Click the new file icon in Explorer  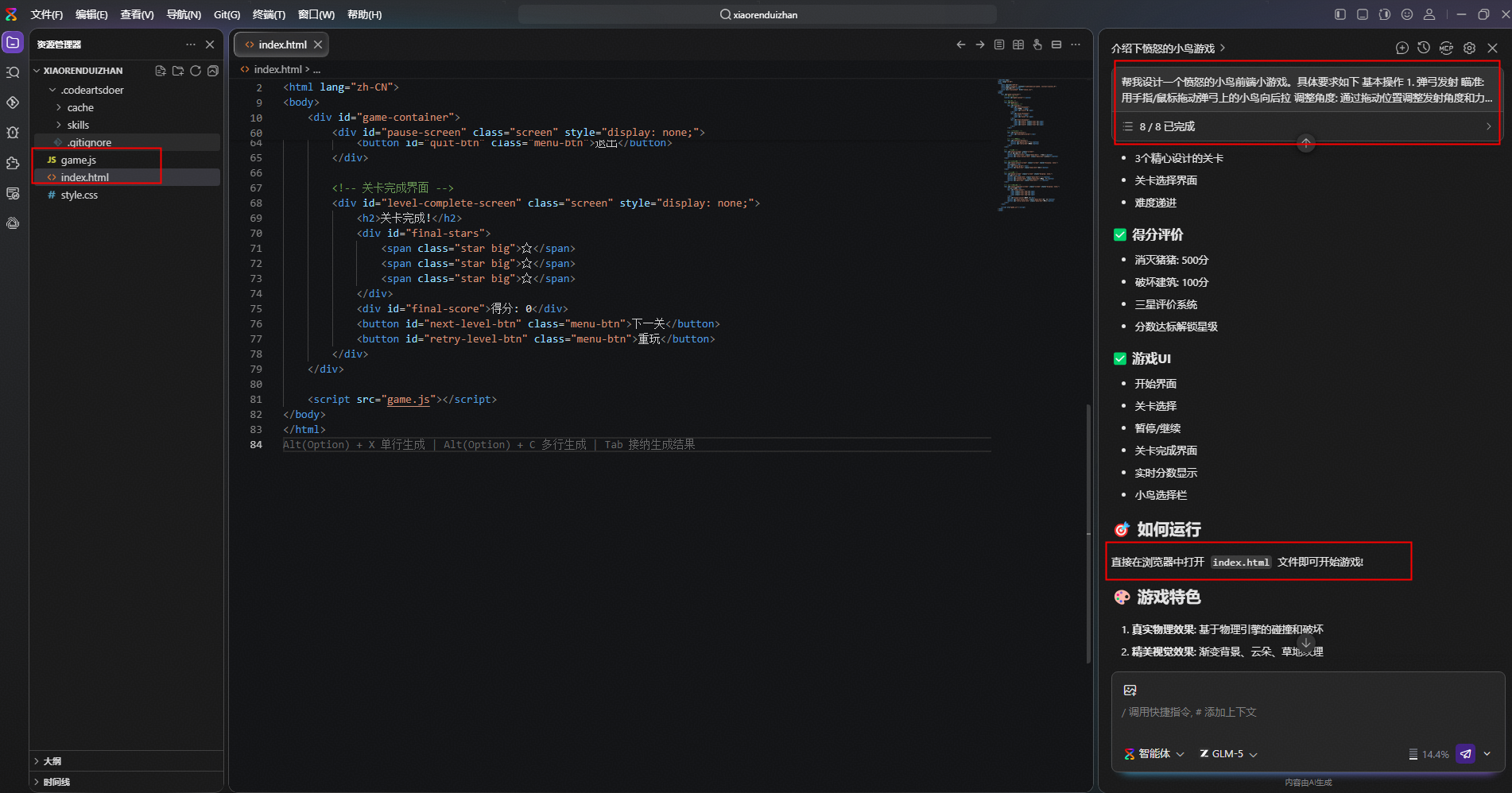161,71
